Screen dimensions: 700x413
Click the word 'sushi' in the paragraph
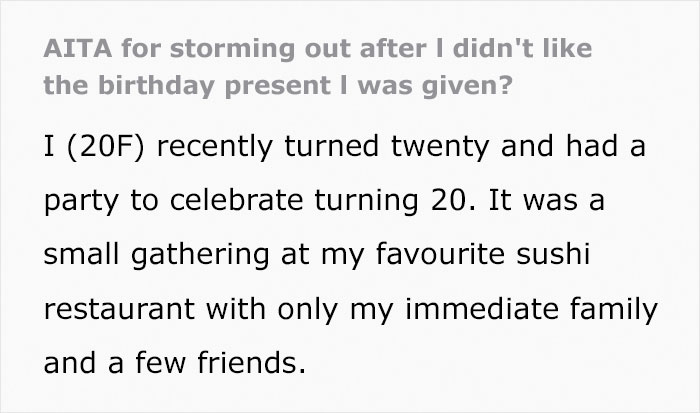[554, 254]
